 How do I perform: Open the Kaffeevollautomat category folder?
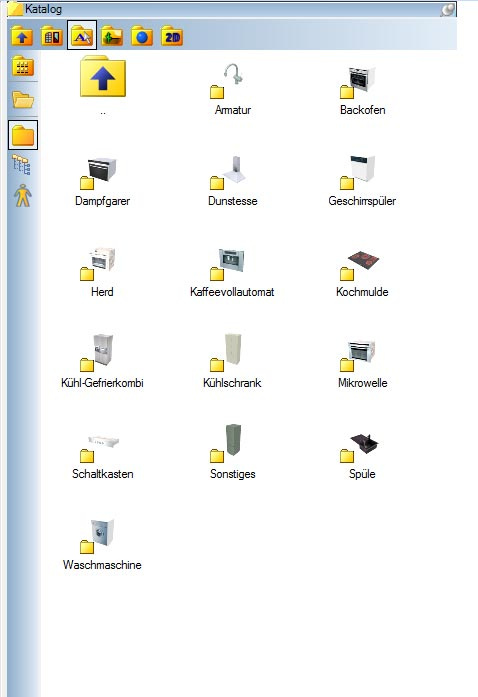232,272
